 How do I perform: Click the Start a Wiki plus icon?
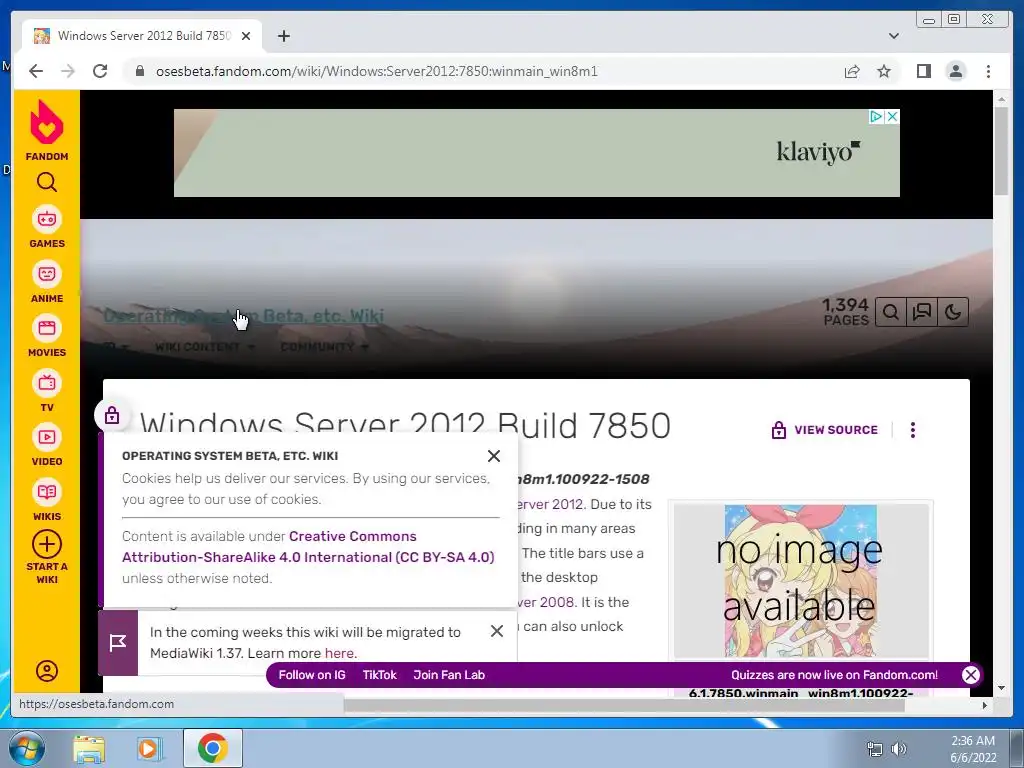coord(46,545)
